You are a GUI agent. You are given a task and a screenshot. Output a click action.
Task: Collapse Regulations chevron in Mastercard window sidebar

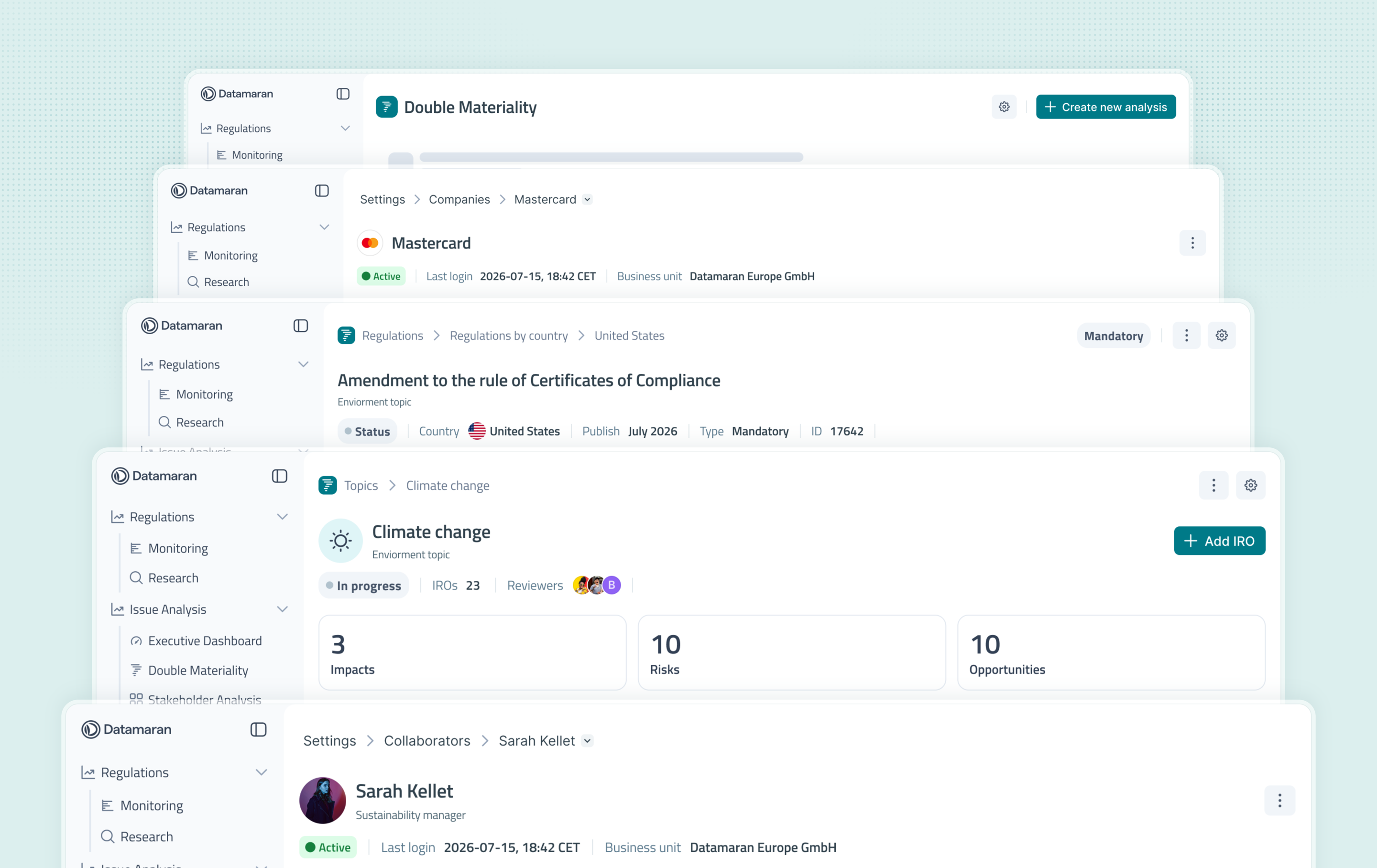point(324,227)
